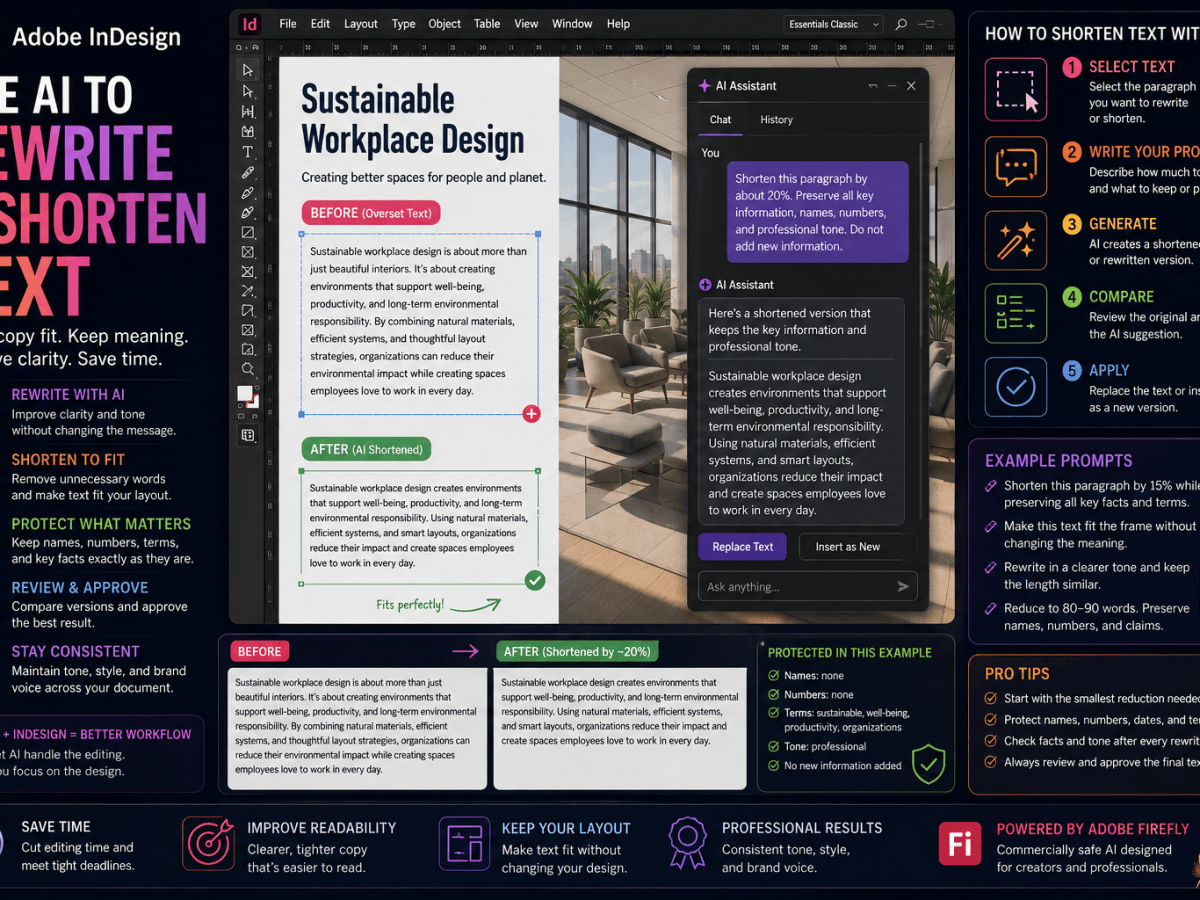Close the AI Assistant panel
The image size is (1200, 900).
(911, 86)
